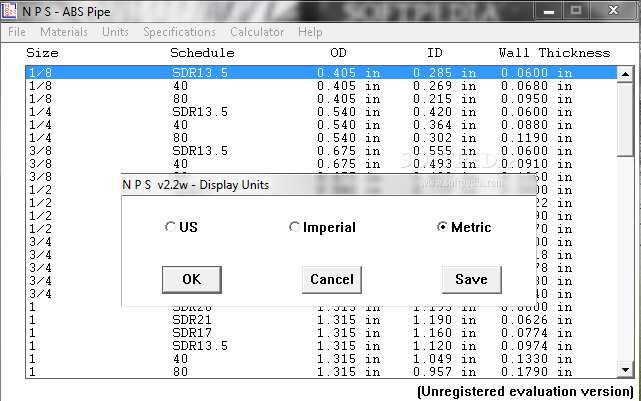Click the Display Units dialog title bar
Image resolution: width=641 pixels, height=401 pixels.
click(329, 185)
